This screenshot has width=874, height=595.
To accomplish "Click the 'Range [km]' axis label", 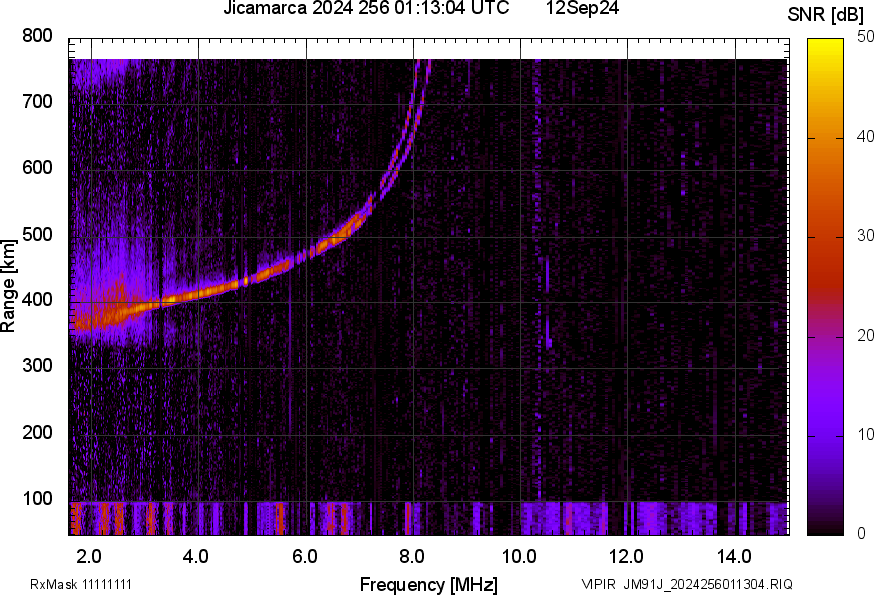I will (x=8, y=286).
